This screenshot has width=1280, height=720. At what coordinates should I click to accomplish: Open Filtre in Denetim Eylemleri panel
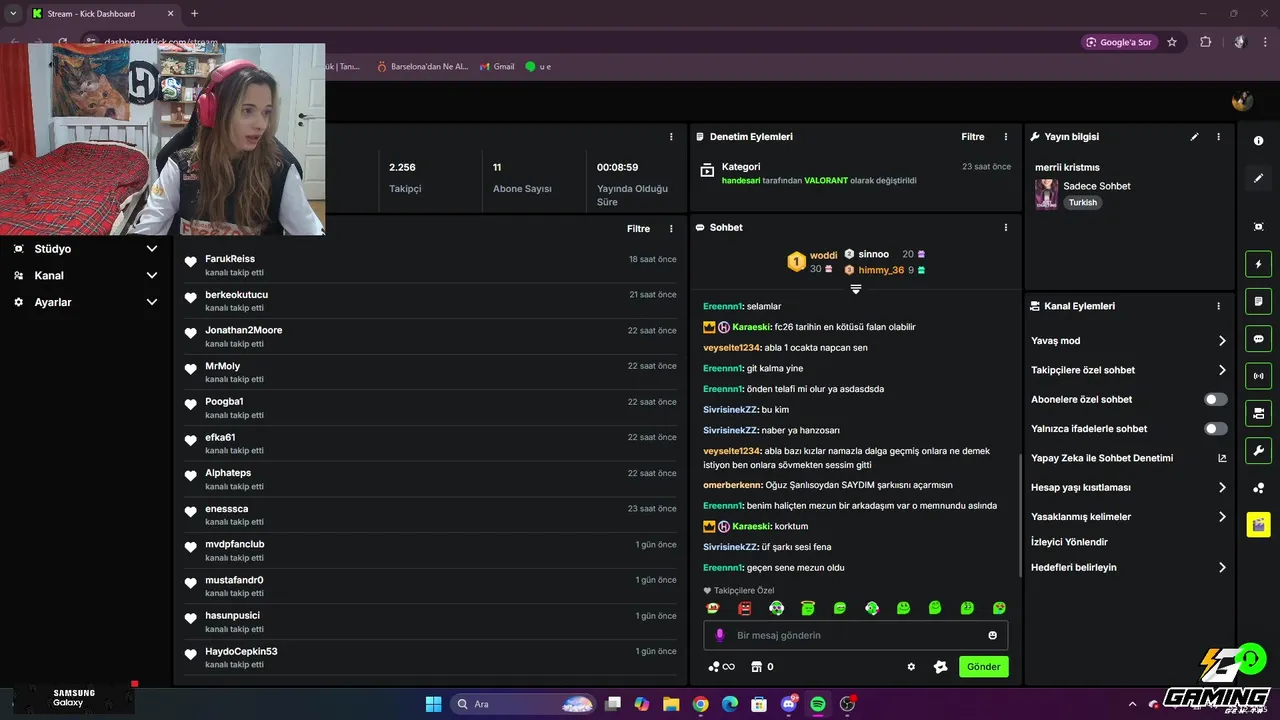tap(973, 137)
